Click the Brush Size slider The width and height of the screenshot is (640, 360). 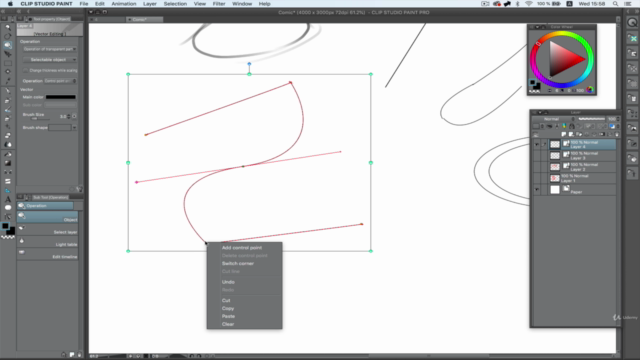39,119
